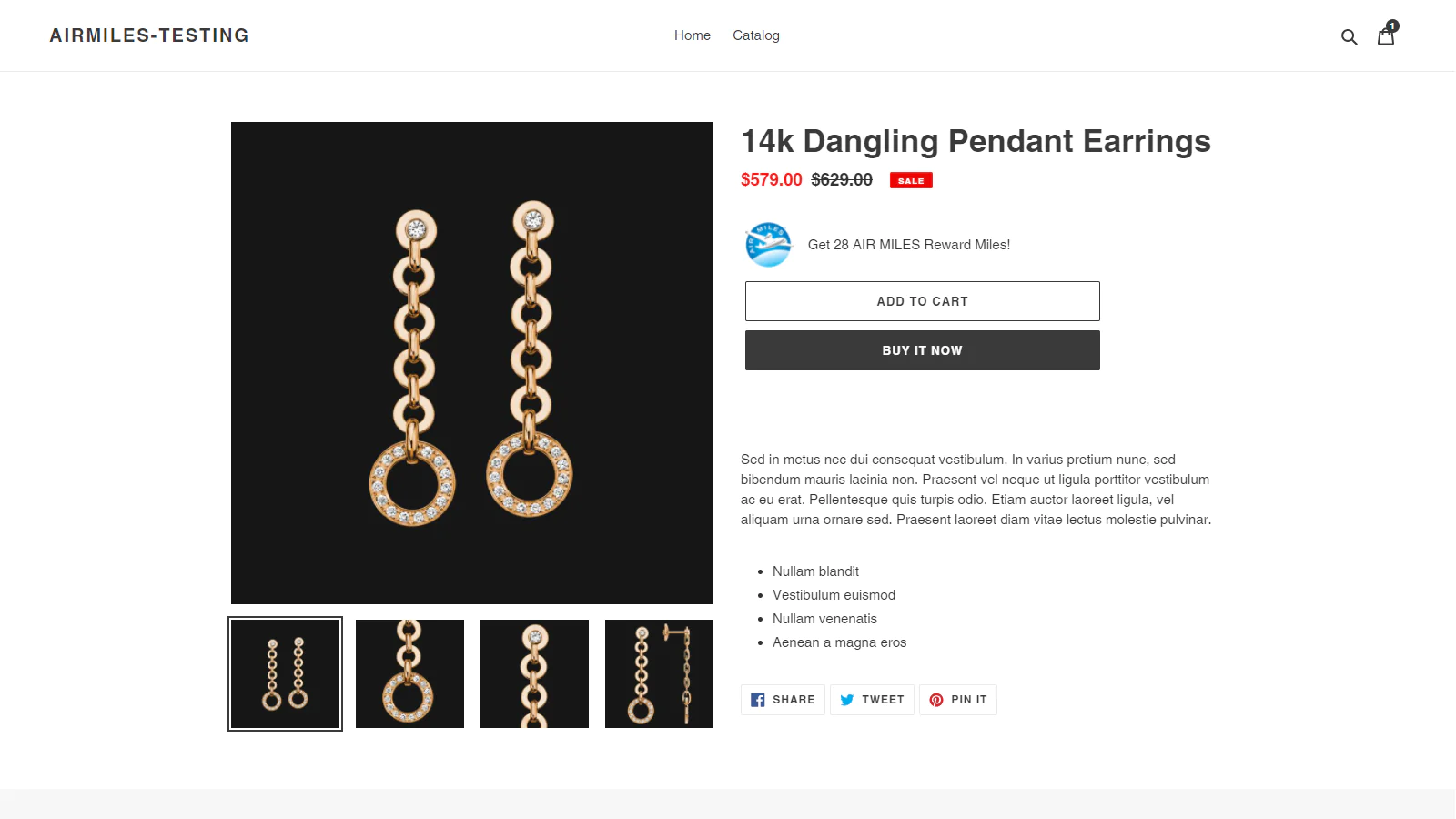Click the AIRMILES-TESTING store name link
This screenshot has width=1456, height=819.
click(149, 35)
